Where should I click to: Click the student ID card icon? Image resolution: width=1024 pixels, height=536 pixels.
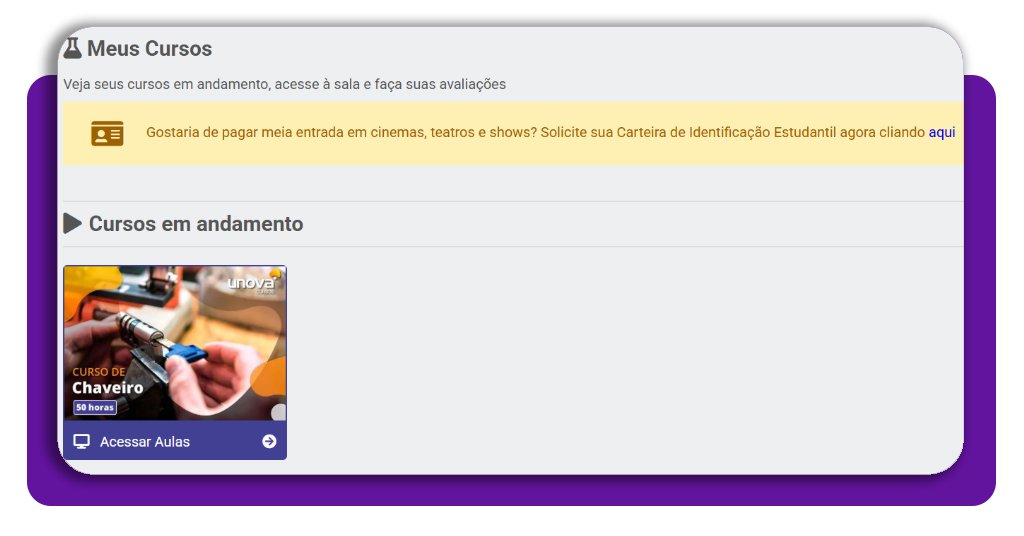107,133
